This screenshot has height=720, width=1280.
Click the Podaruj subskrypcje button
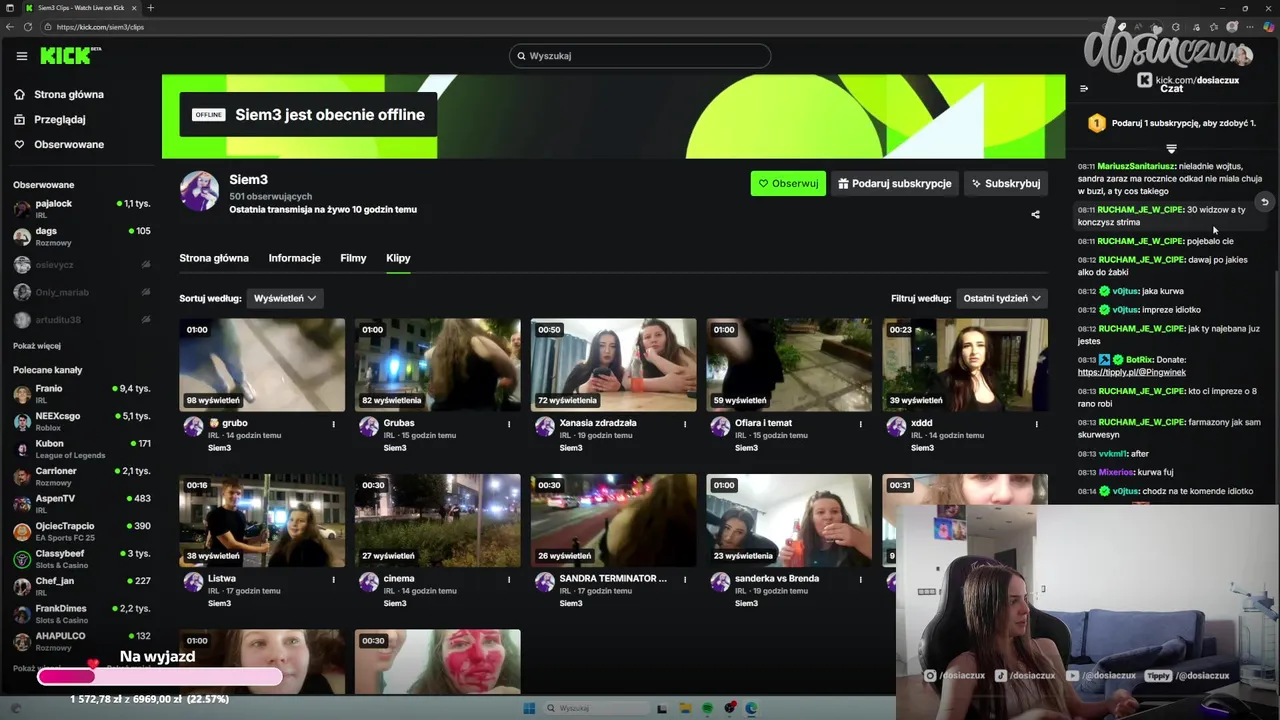(895, 183)
